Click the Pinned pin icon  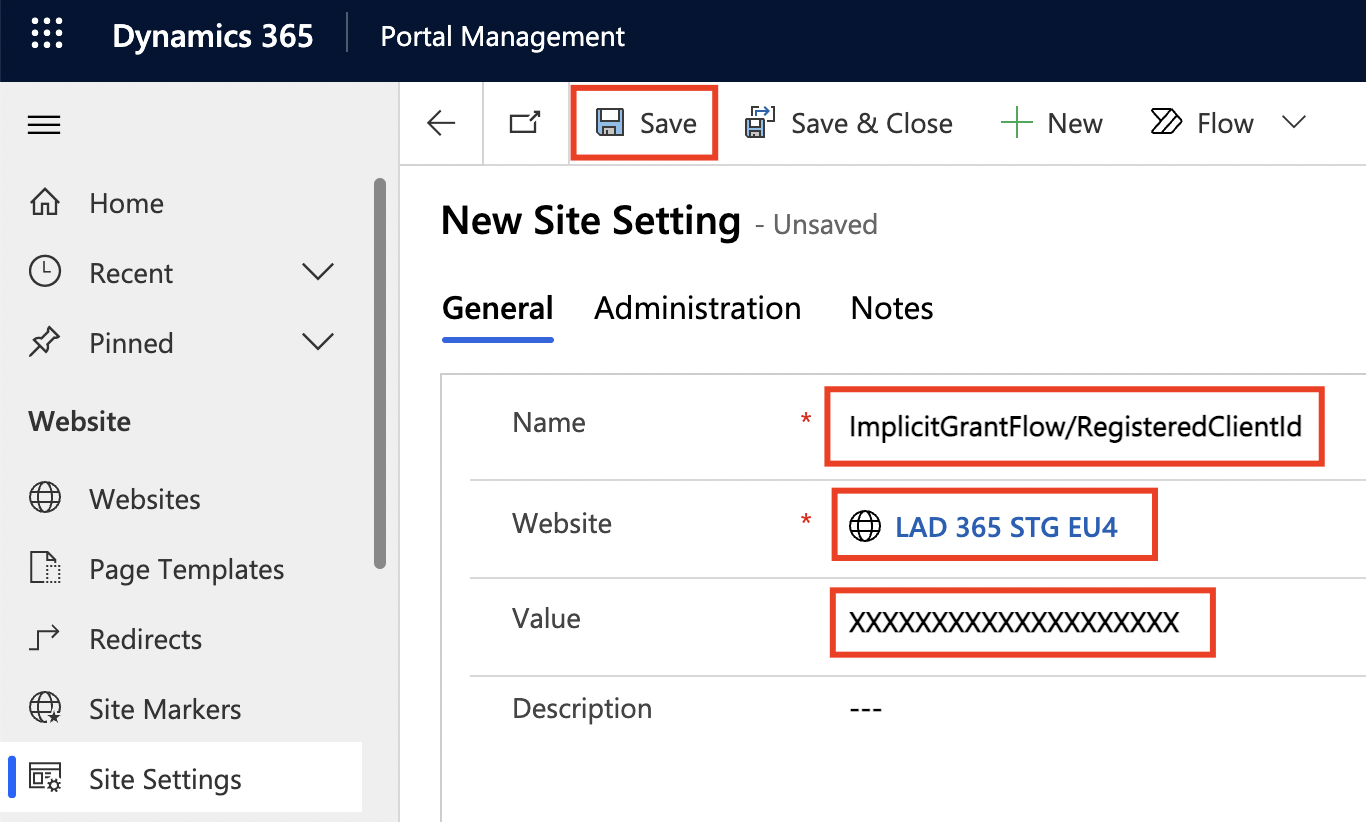(x=45, y=343)
